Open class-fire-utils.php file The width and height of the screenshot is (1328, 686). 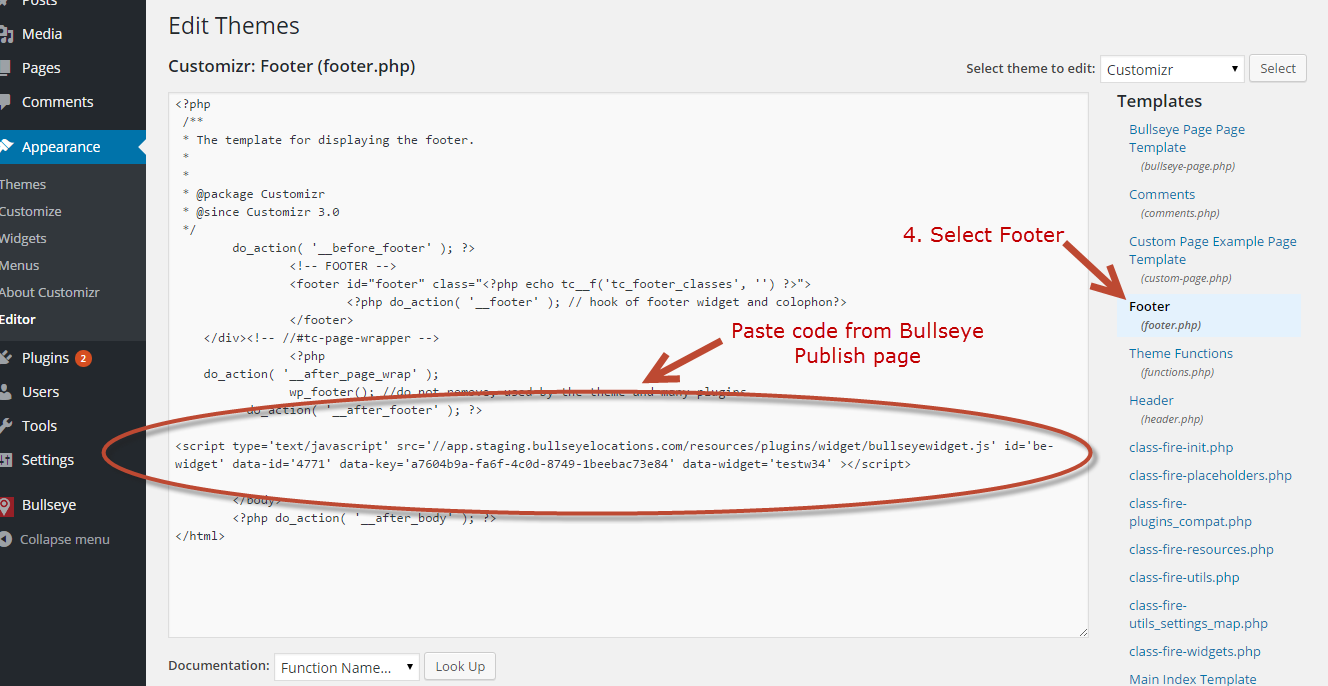[1184, 577]
